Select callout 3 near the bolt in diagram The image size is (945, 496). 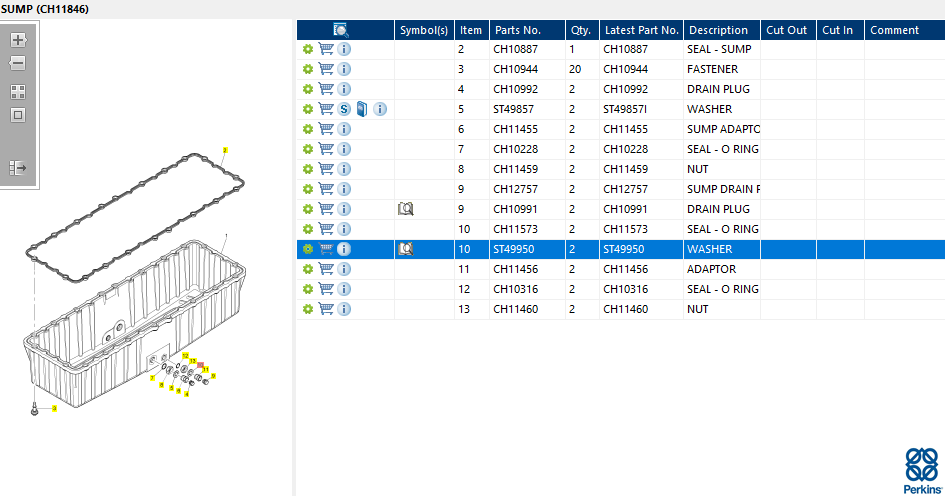click(54, 408)
